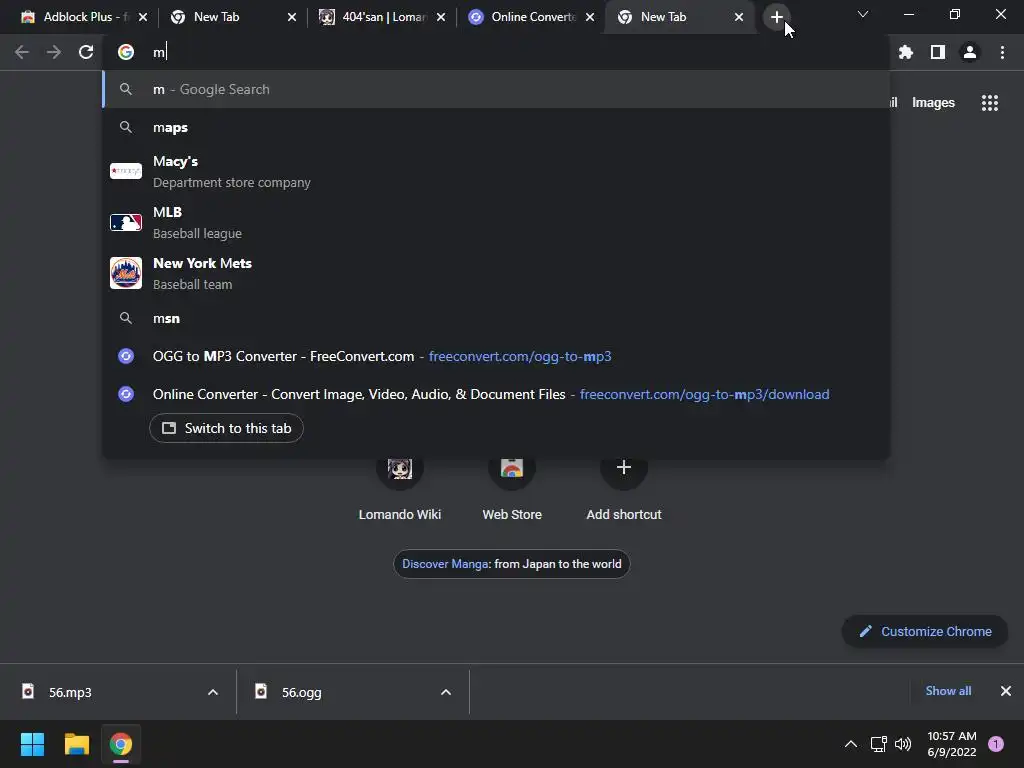Open the volume tray icon
The height and width of the screenshot is (768, 1024).
tap(903, 744)
